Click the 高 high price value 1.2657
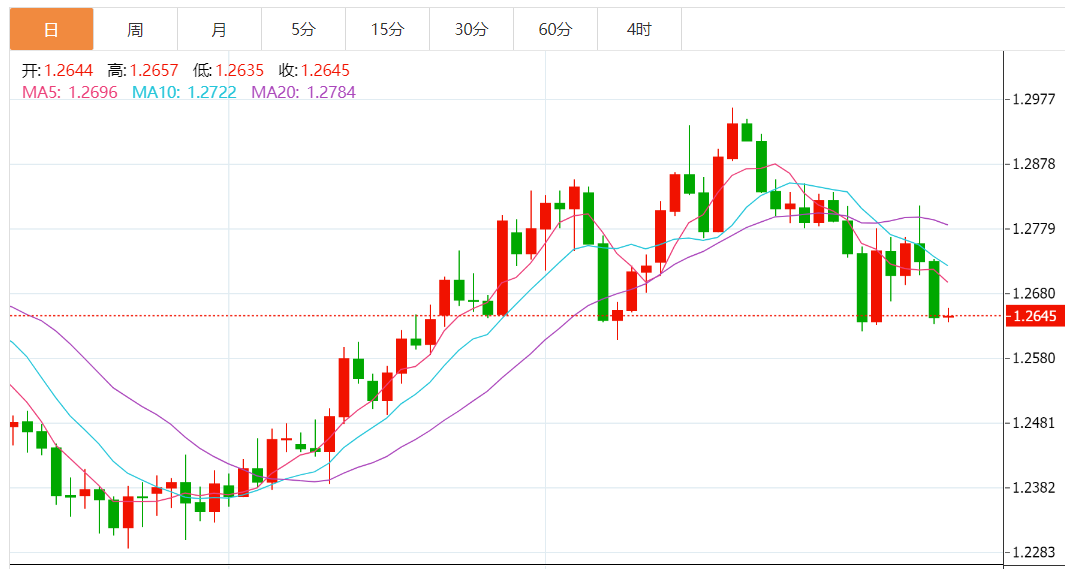Image resolution: width=1065 pixels, height=569 pixels. click(x=153, y=70)
